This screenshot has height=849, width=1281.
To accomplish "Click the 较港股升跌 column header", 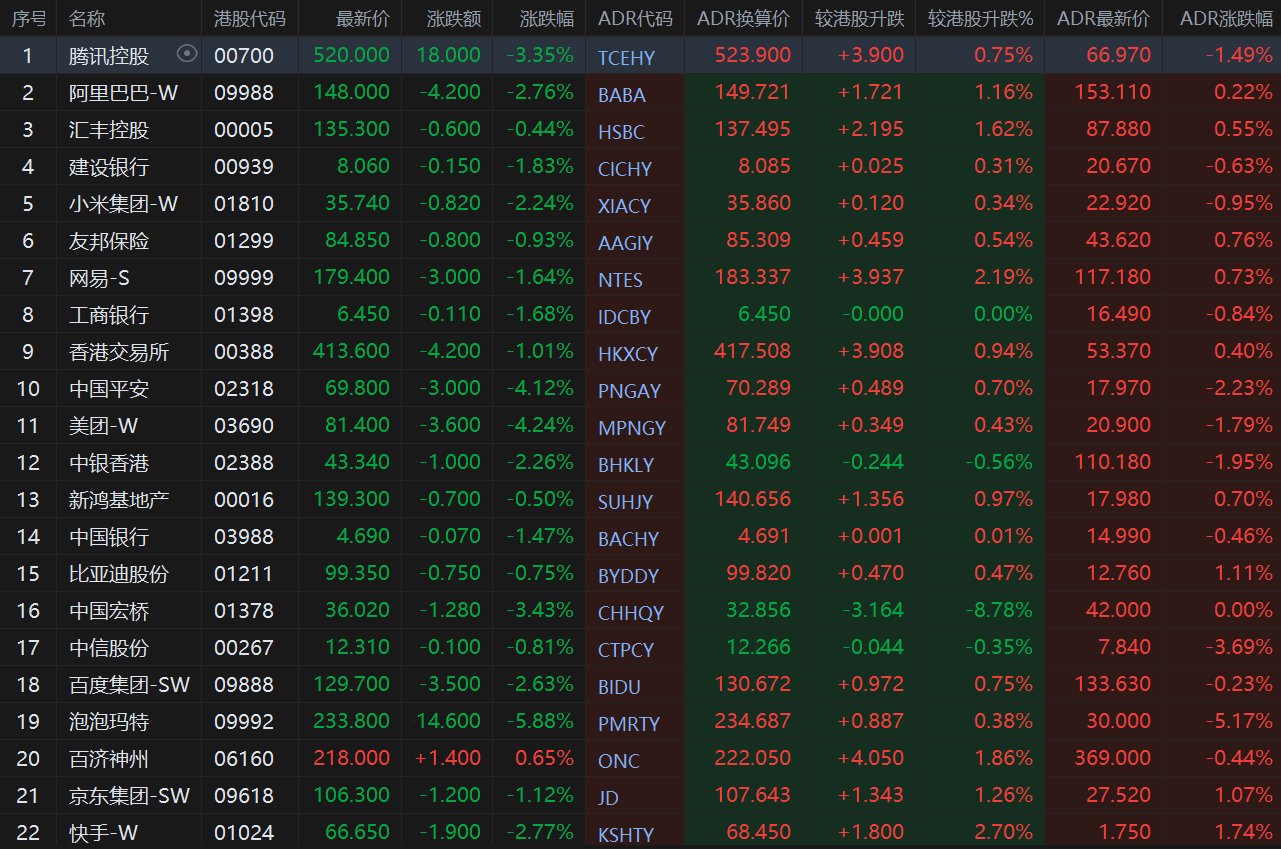I will [x=859, y=18].
